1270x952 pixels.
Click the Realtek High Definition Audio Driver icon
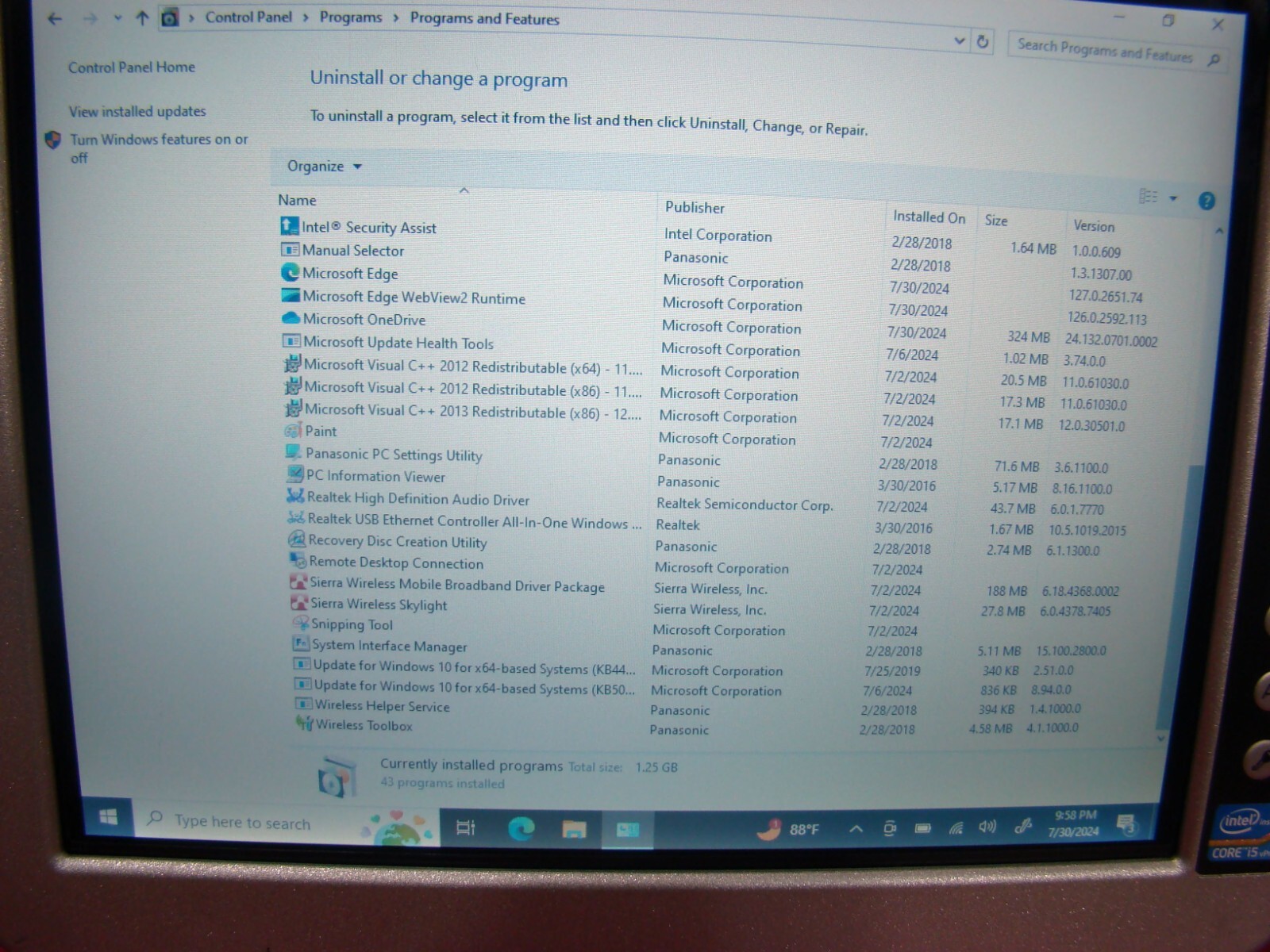(295, 497)
